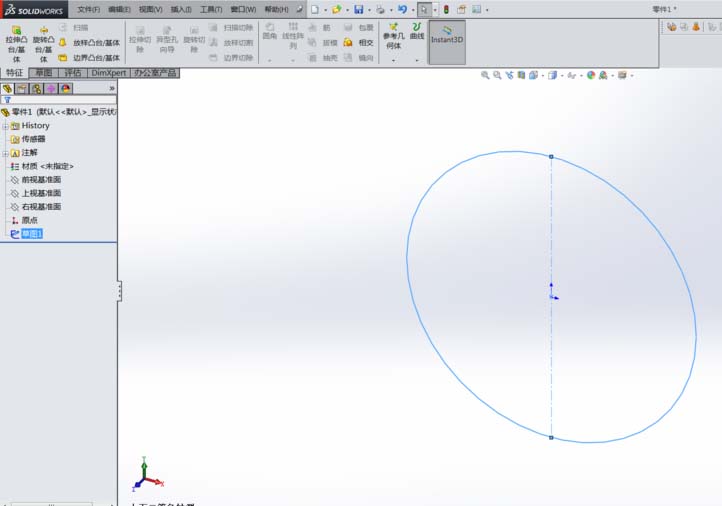Click the Select cursor tool icon
This screenshot has width=722, height=506.
(x=424, y=9)
